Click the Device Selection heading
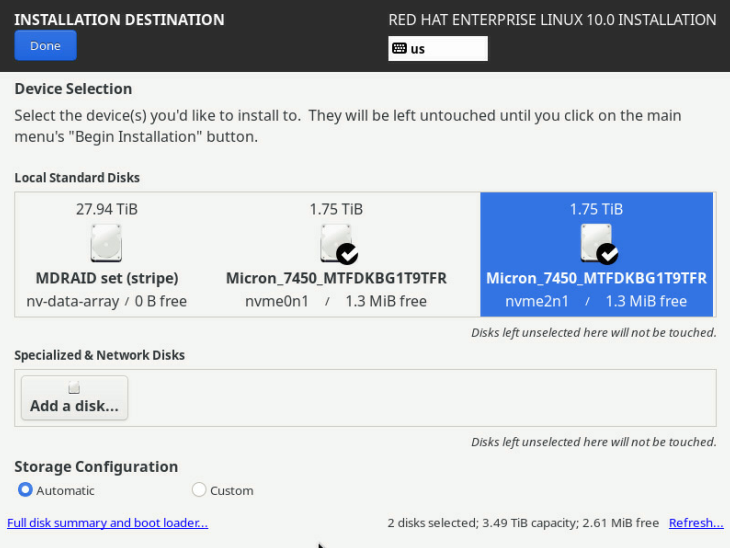Viewport: 730px width, 548px height. (x=73, y=88)
